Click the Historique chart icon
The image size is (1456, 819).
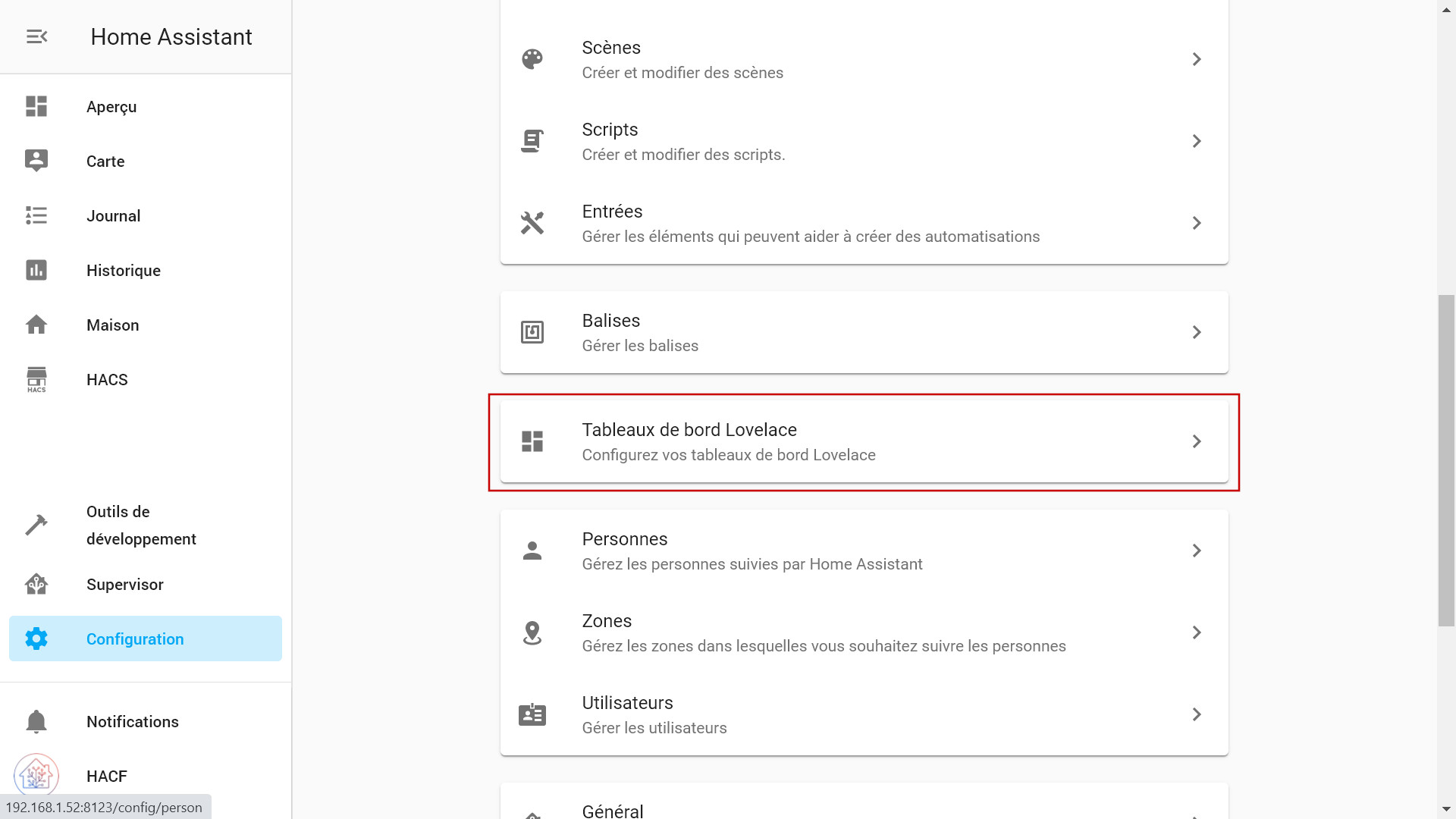coord(36,270)
